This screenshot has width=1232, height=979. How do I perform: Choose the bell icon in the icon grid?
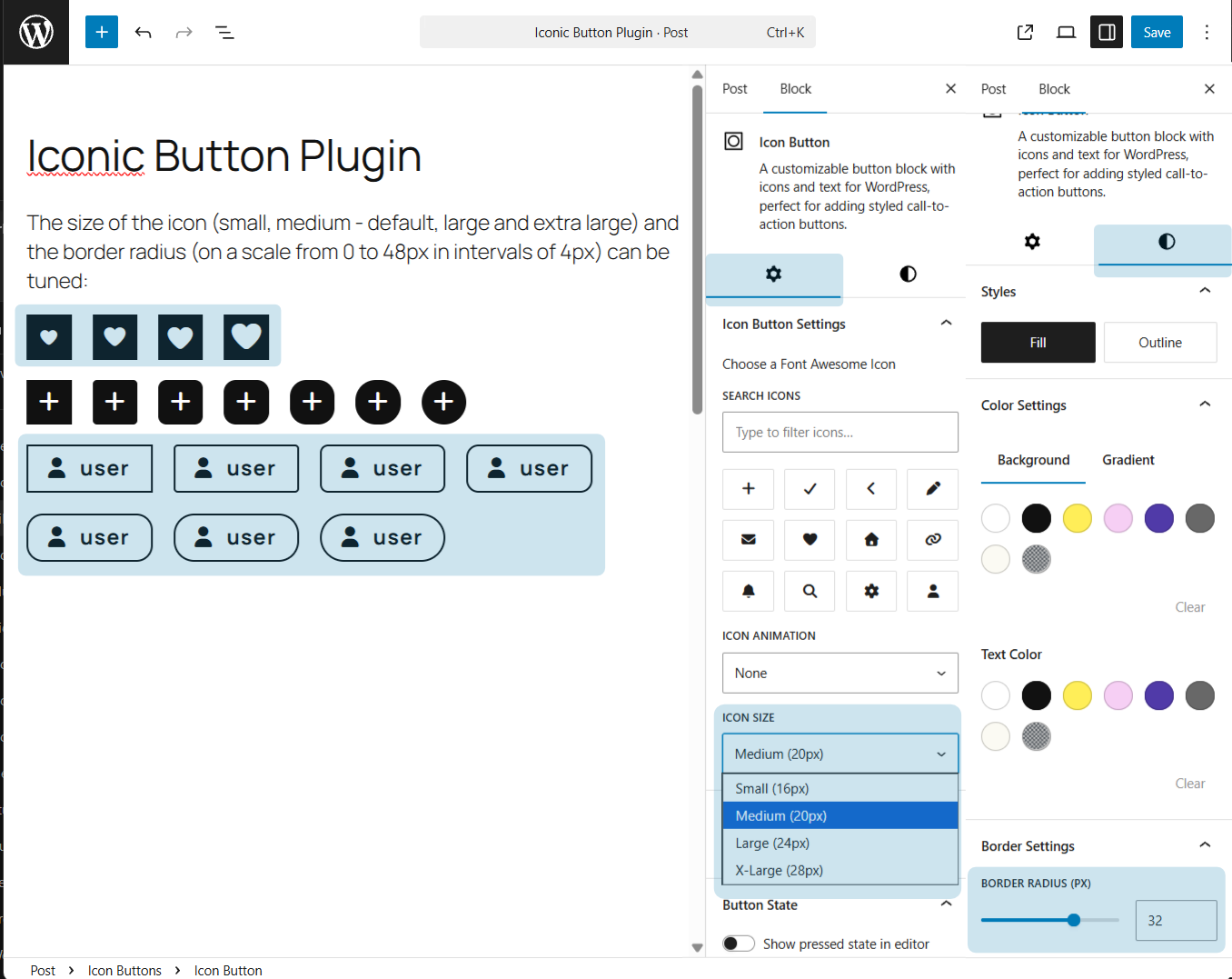pyautogui.click(x=749, y=591)
